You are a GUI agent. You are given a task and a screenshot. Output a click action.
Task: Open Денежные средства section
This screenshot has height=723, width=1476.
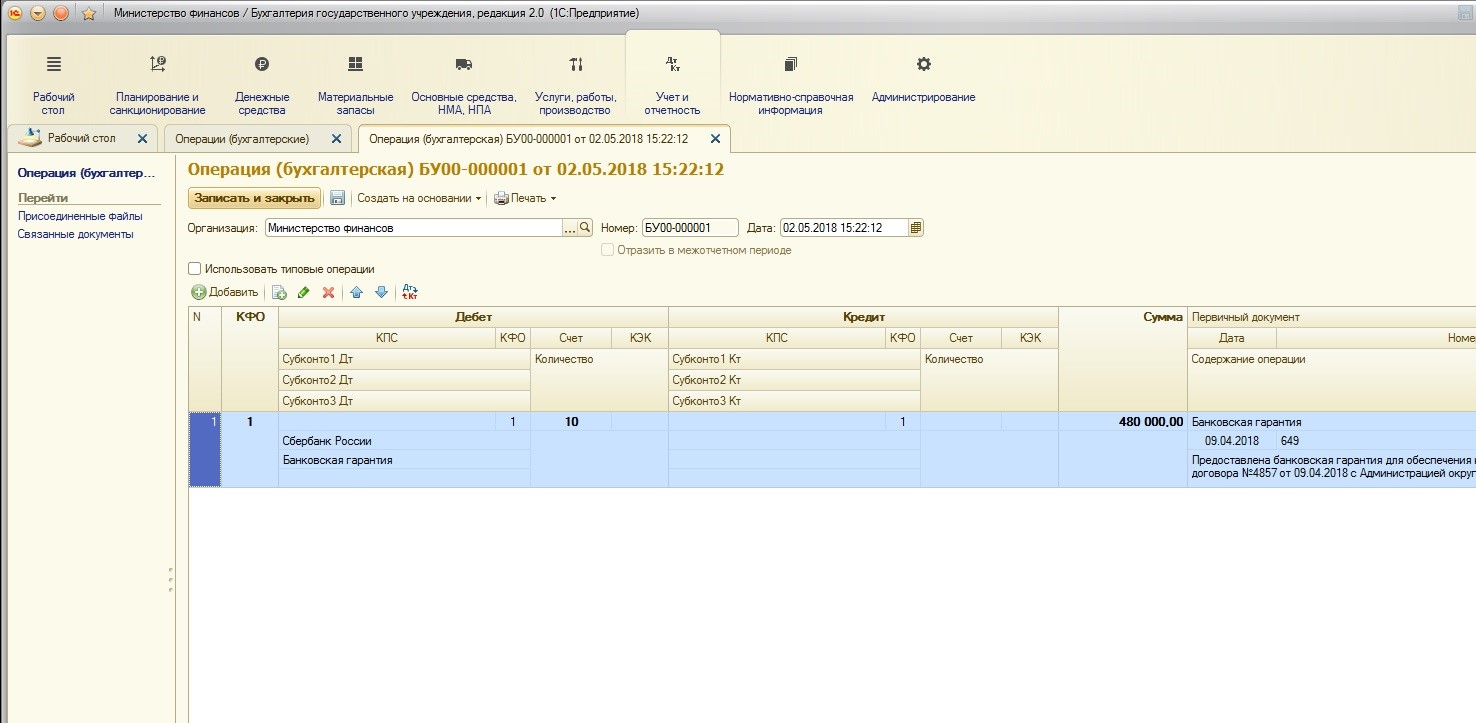coord(262,84)
